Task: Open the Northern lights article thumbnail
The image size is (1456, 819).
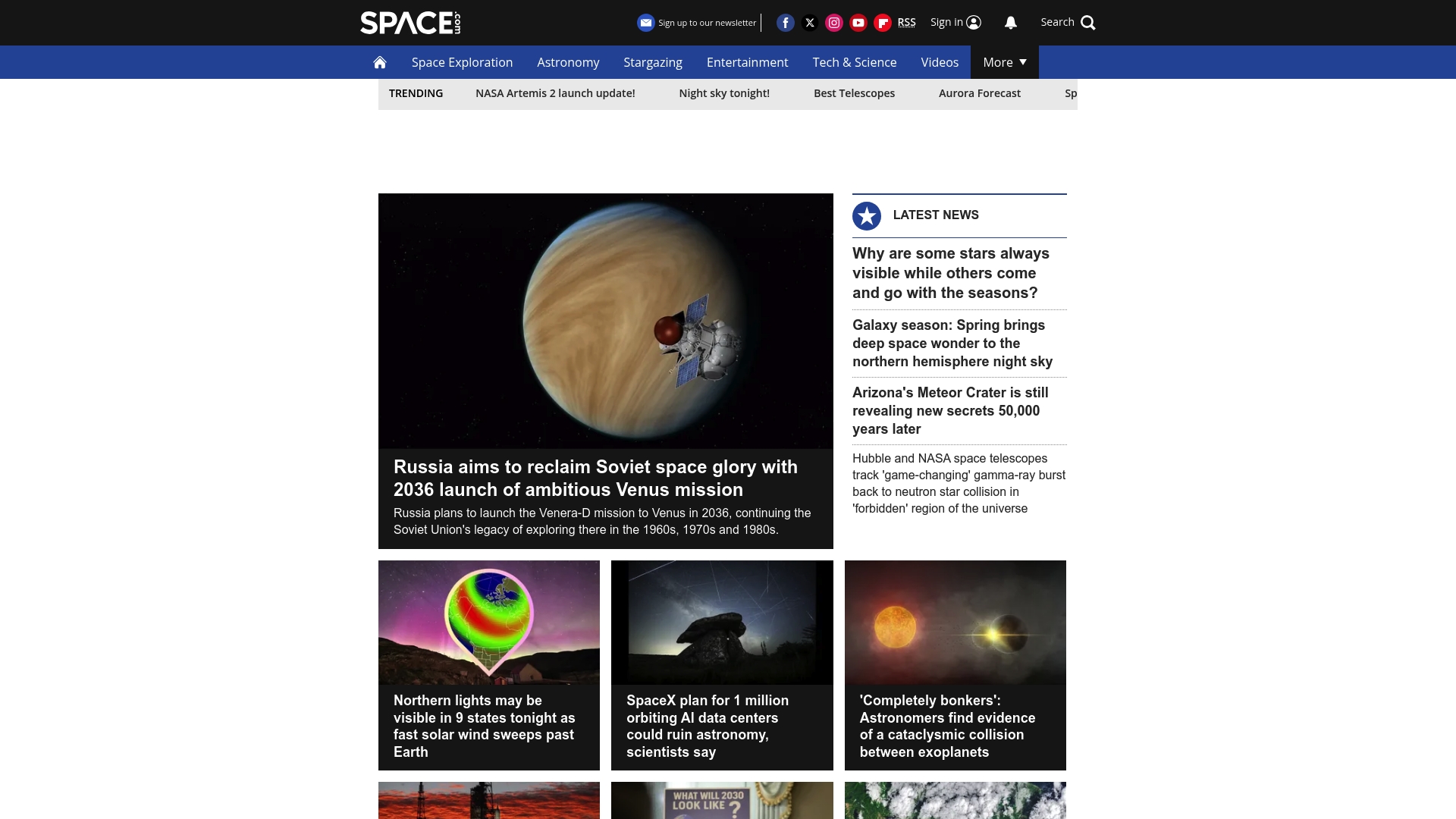Action: (488, 623)
